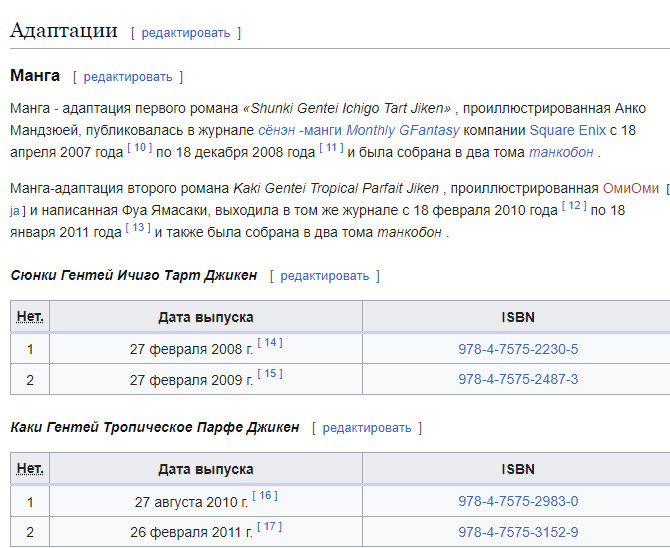Click the Нет. column header in first table
The width and height of the screenshot is (670, 548).
tap(30, 317)
